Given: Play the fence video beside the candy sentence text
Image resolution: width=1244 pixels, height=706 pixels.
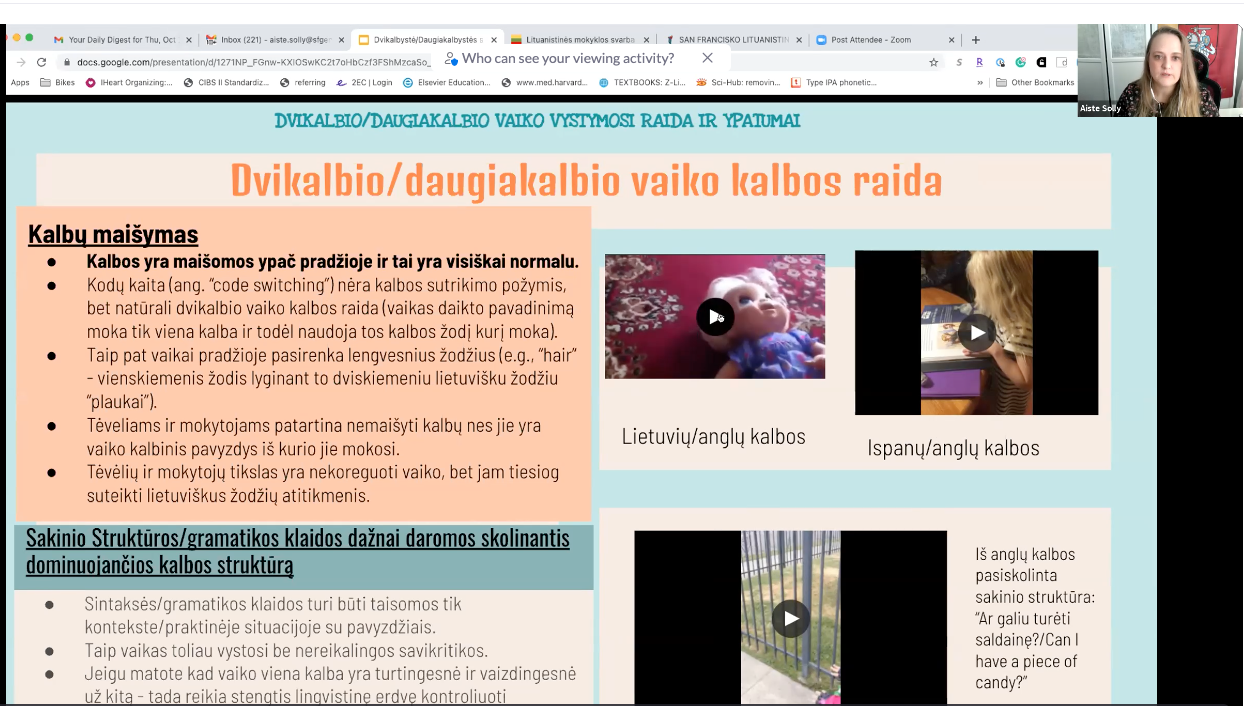Looking at the screenshot, I should coord(791,618).
